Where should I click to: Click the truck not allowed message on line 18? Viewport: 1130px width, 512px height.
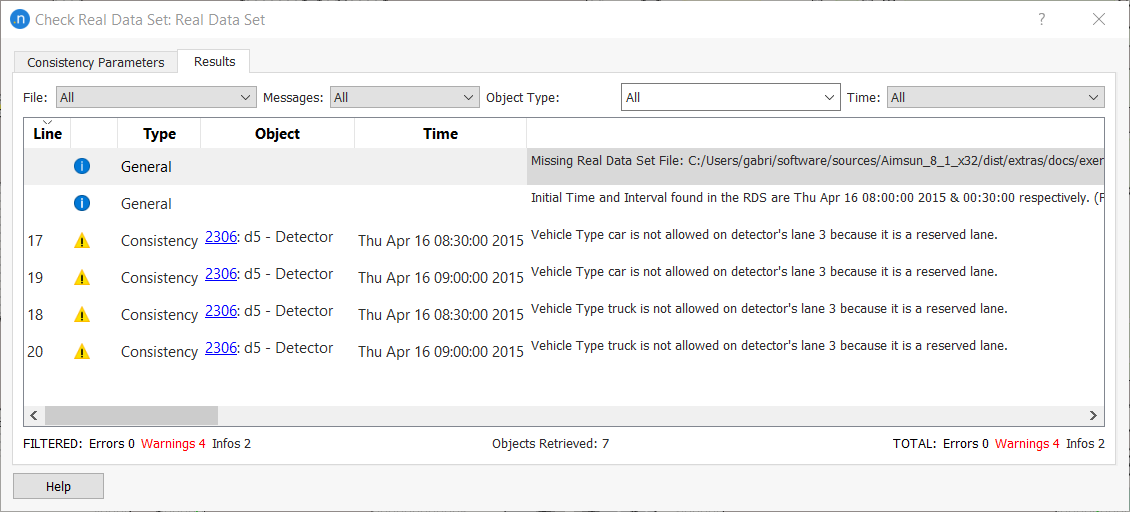coord(768,309)
